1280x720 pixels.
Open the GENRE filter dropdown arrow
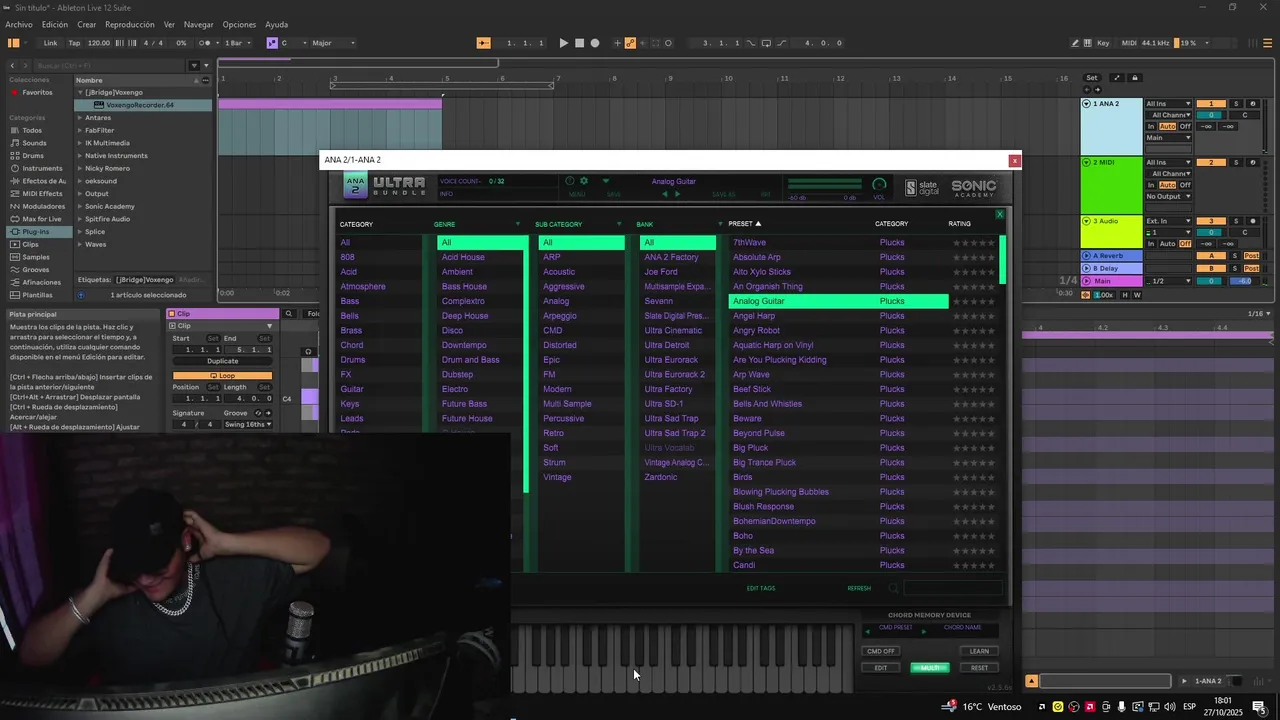[x=517, y=224]
